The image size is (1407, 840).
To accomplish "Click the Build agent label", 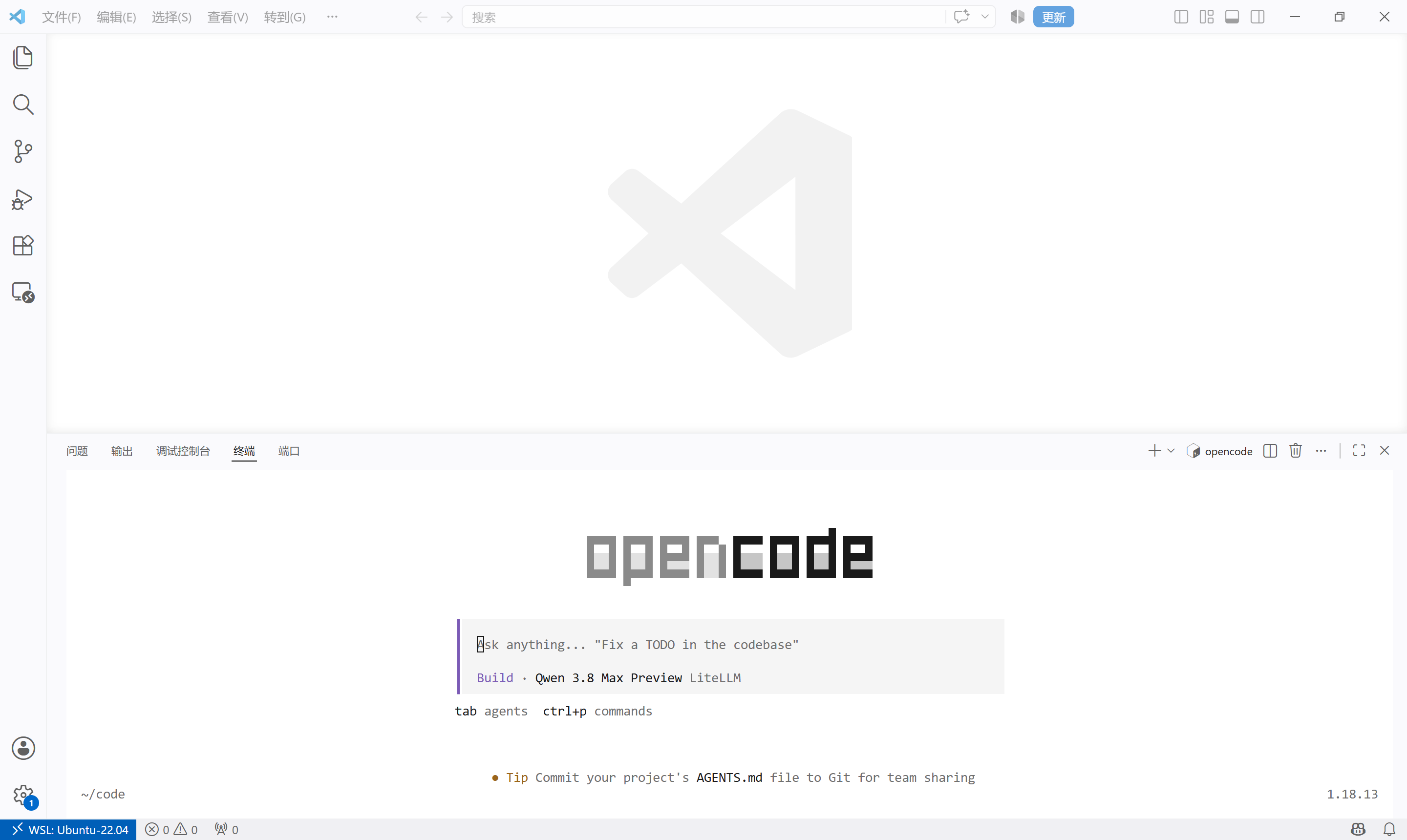I will 495,678.
